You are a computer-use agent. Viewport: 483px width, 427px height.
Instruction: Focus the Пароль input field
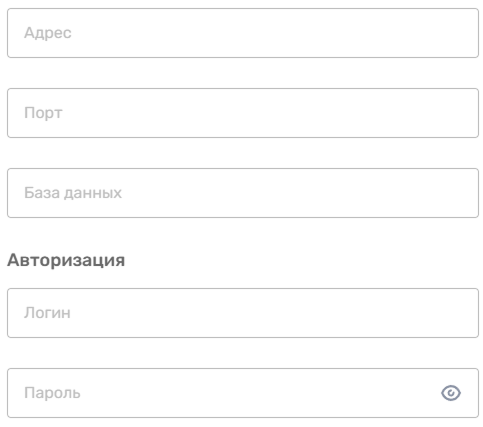coord(243,393)
